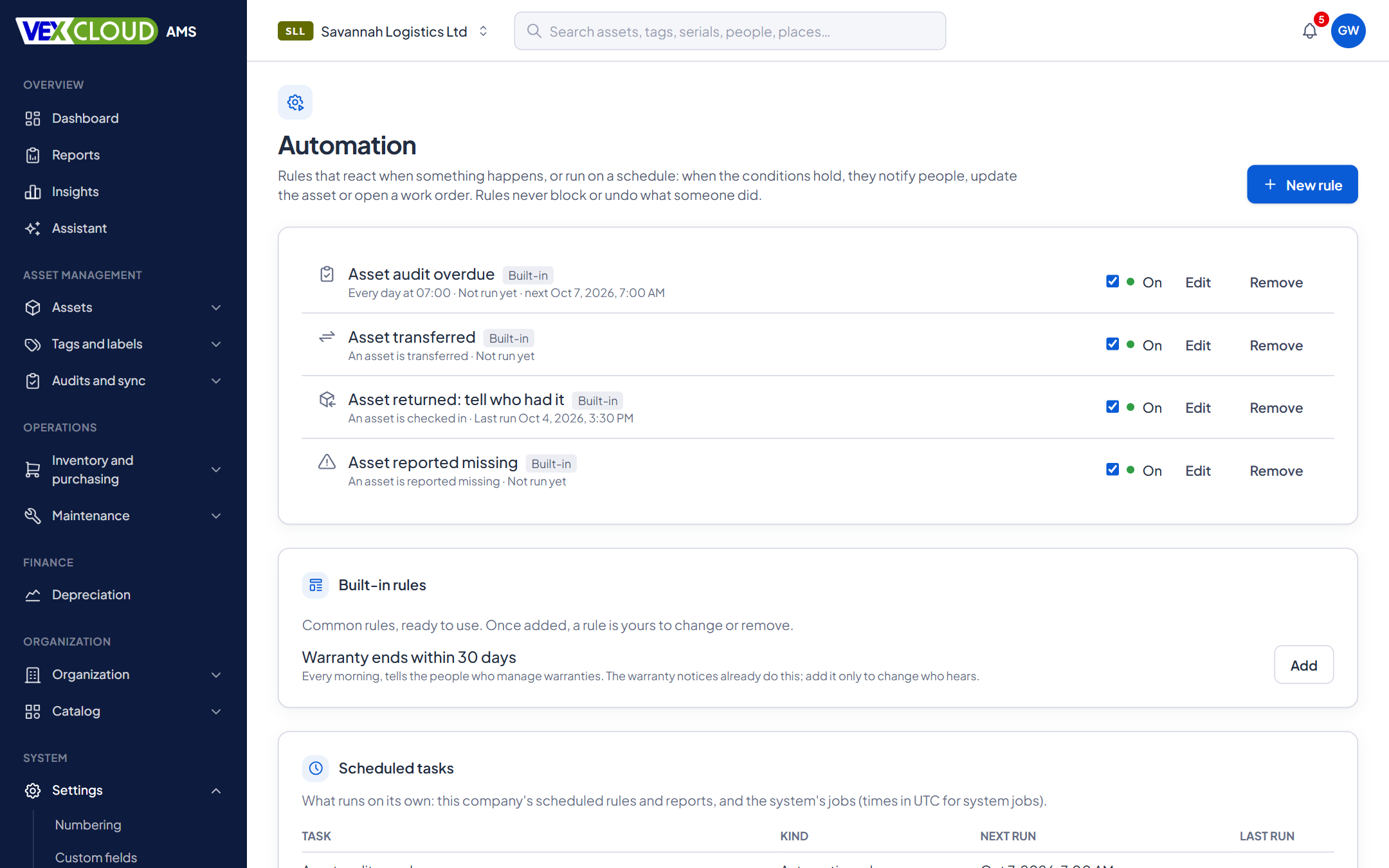Click the Reports clipboard icon
This screenshot has height=868, width=1389.
pos(33,155)
